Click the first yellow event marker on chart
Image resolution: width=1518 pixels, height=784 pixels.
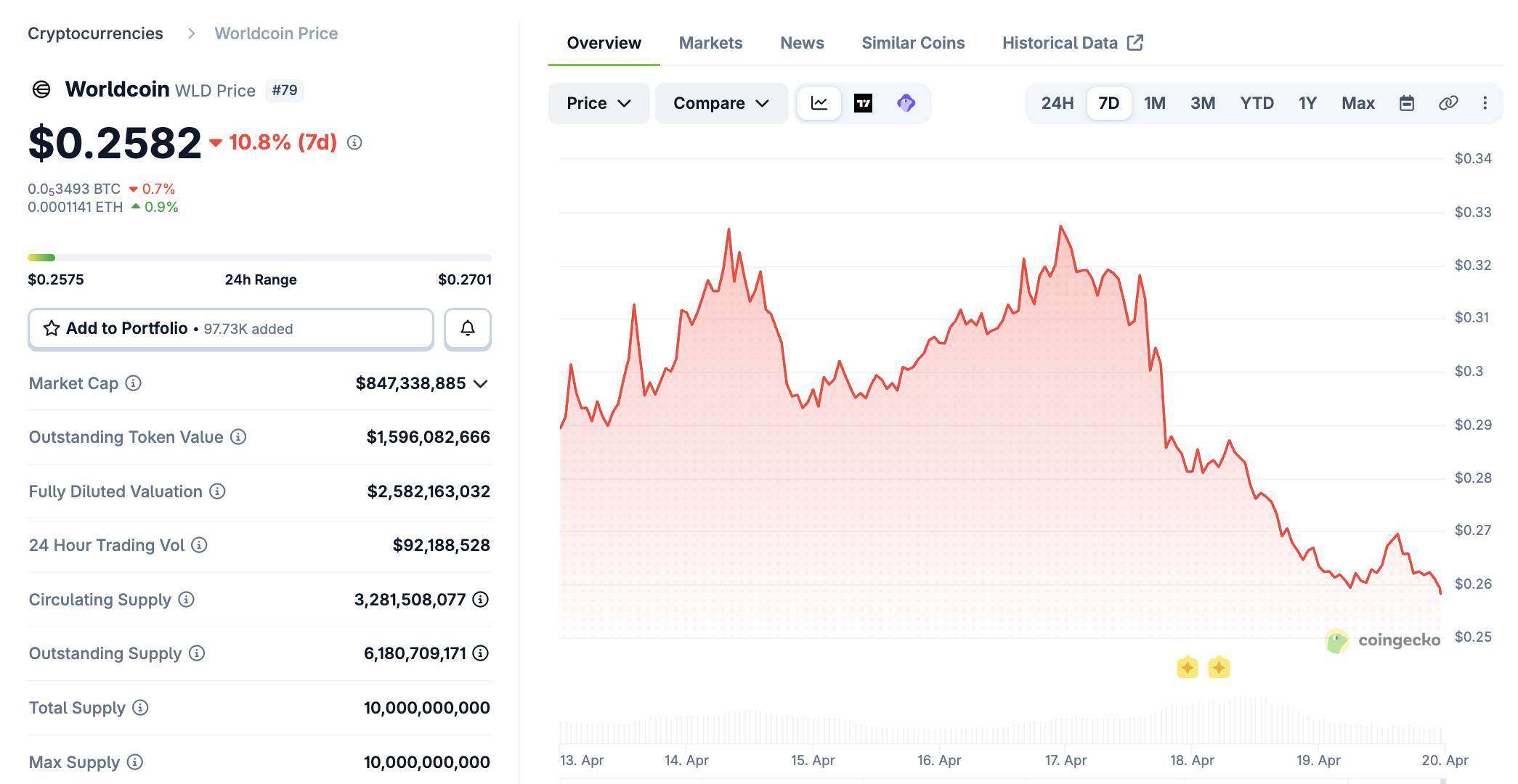pyautogui.click(x=1187, y=667)
